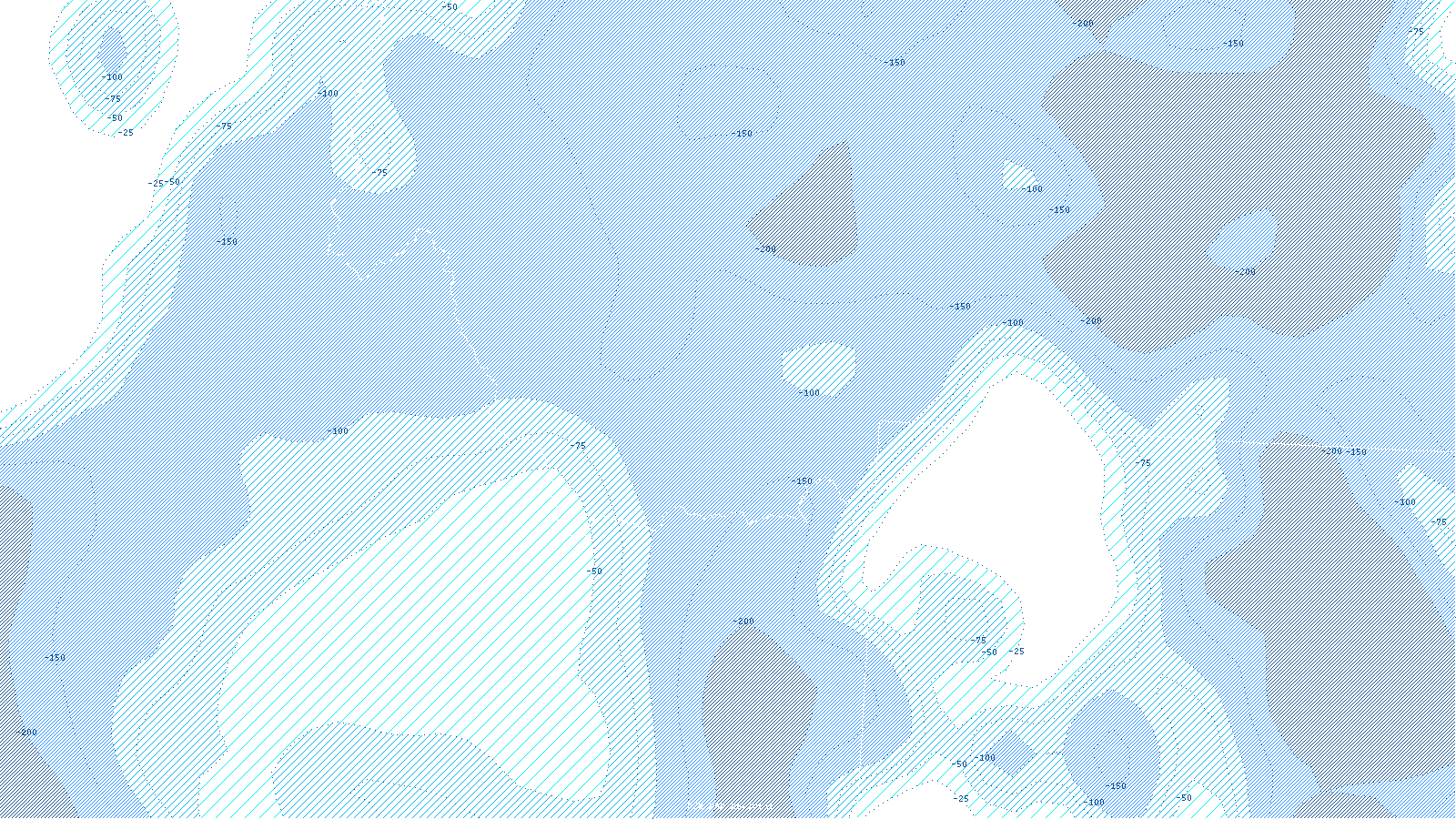The width and height of the screenshot is (1456, 819).
Task: Select the -25 label ending the vertical -100, -75, -50 stack
Action: coord(125,133)
